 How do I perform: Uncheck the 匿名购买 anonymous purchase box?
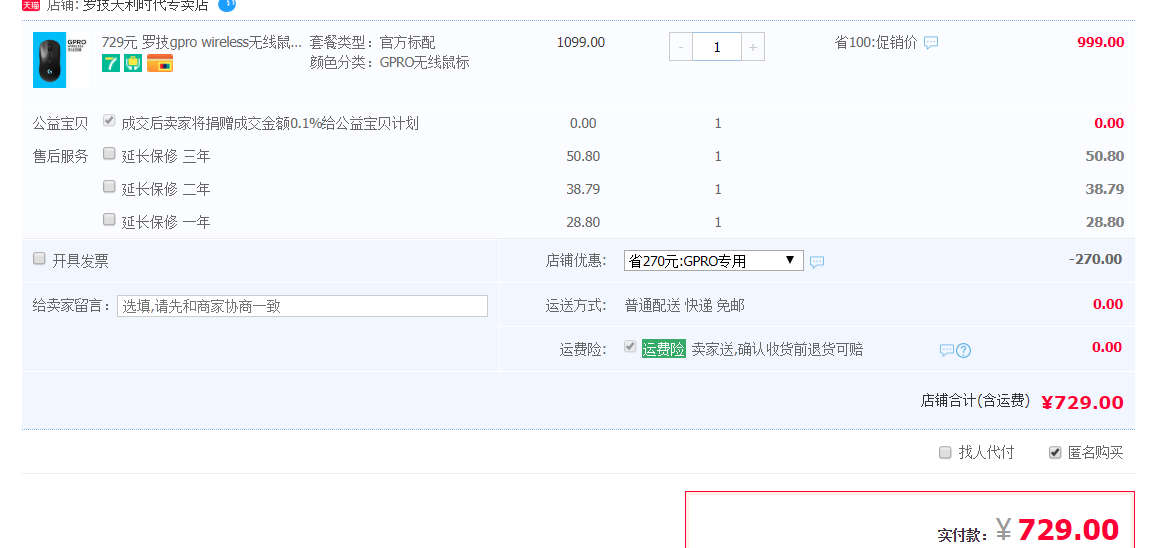(1055, 453)
